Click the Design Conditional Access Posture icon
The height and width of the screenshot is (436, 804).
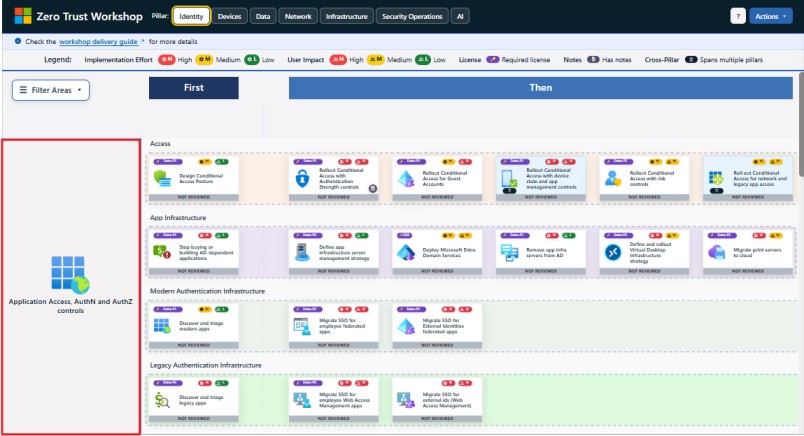click(163, 180)
